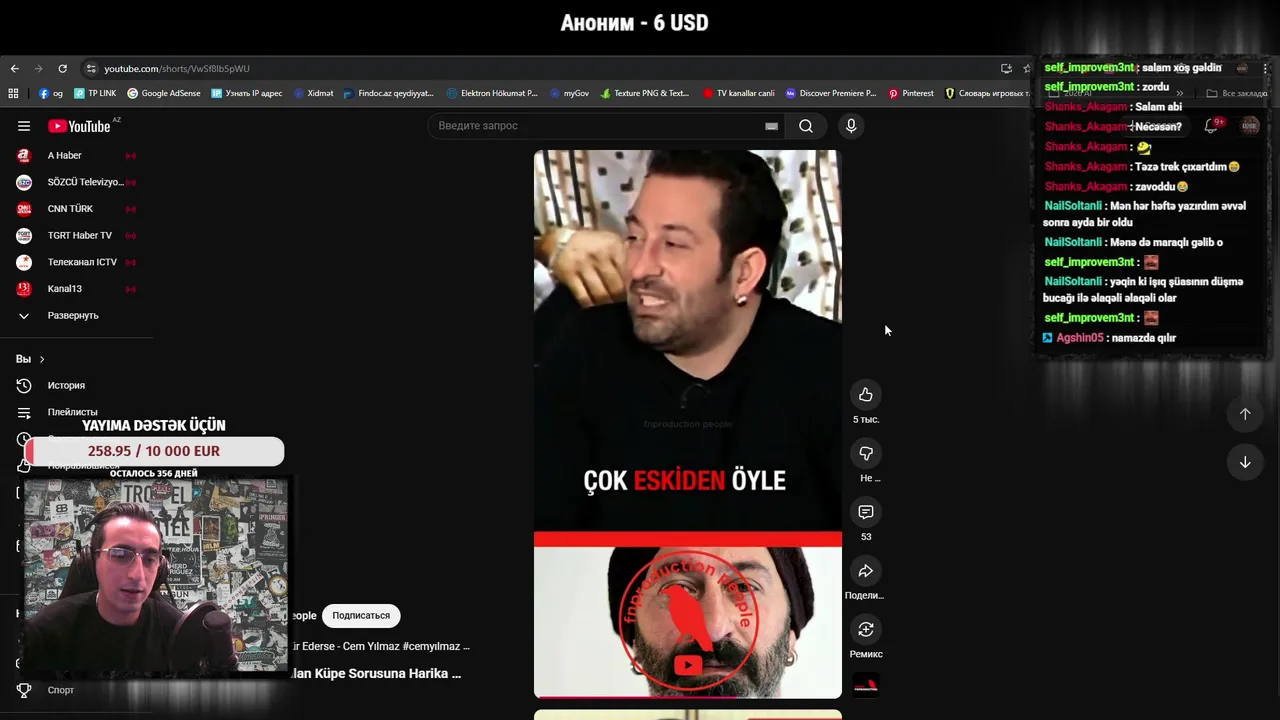The image size is (1280, 720).
Task: Click the address bar youtube.com URL
Action: coord(177,69)
